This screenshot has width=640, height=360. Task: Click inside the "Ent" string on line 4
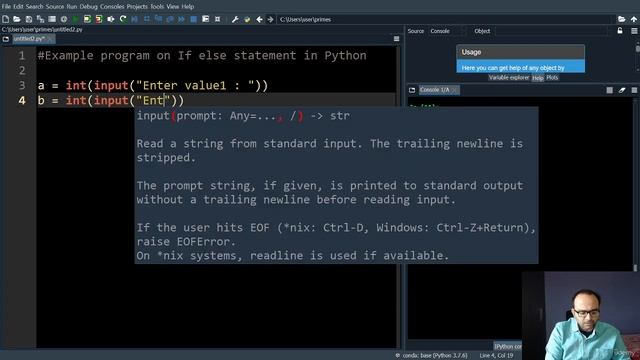click(x=153, y=100)
